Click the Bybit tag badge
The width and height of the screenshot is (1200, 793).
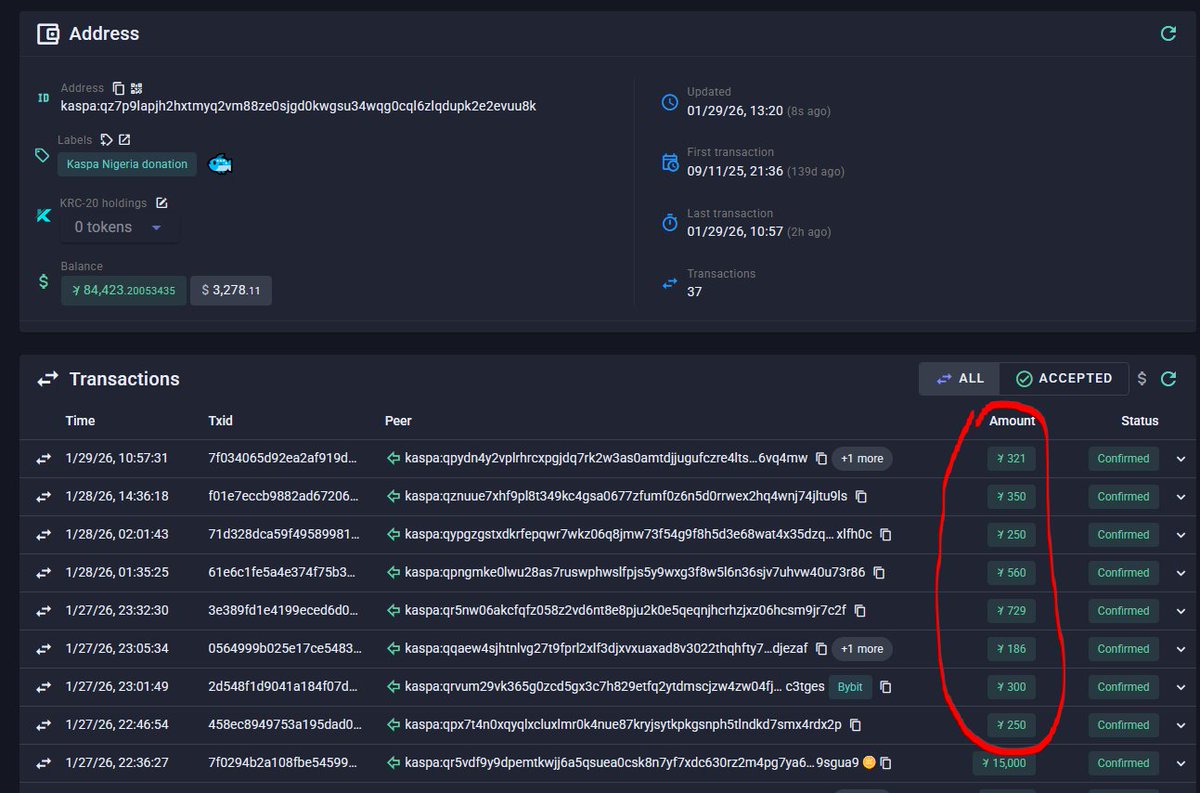click(x=850, y=687)
